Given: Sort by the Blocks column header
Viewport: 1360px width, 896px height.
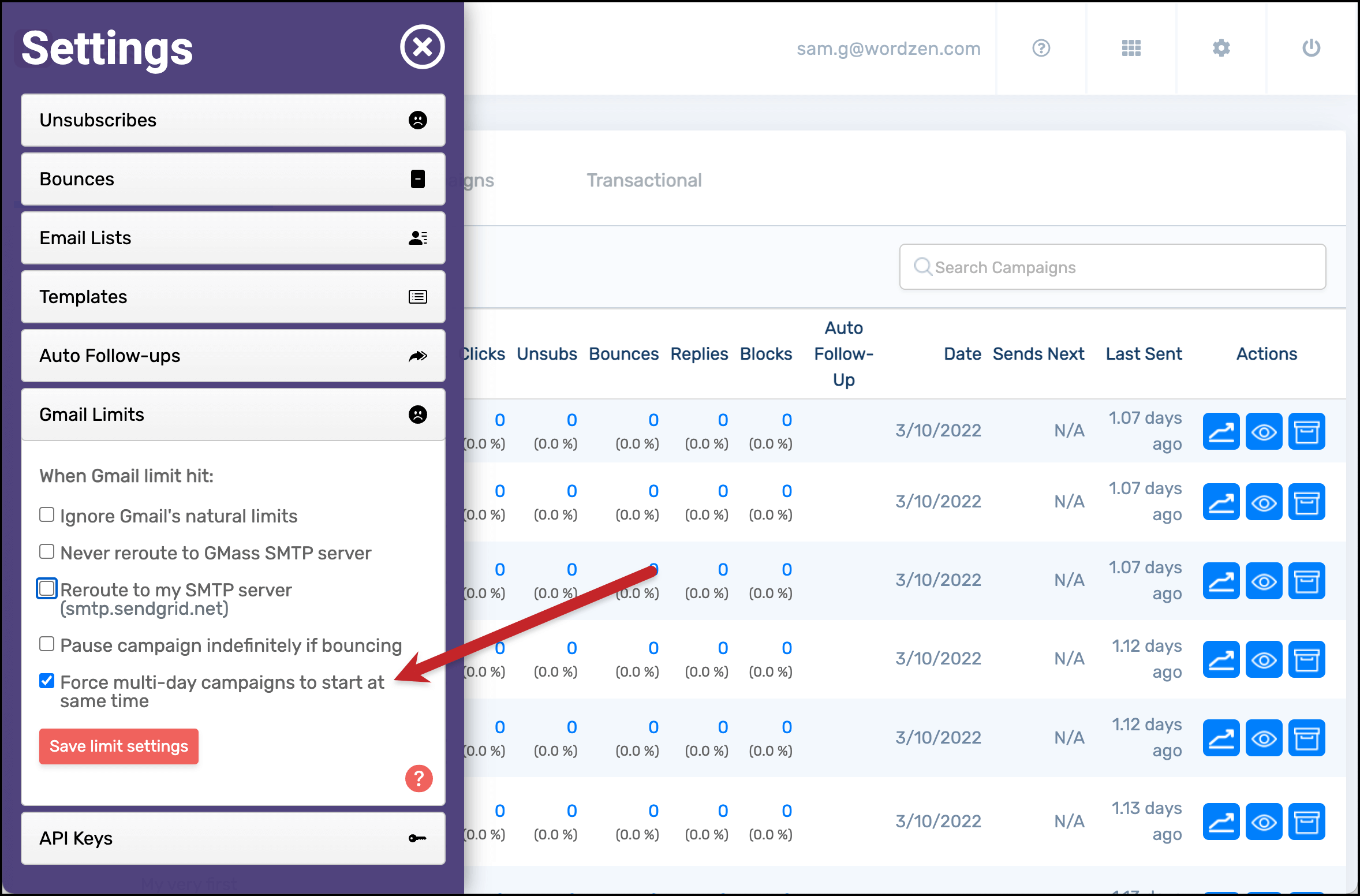Looking at the screenshot, I should [x=766, y=354].
